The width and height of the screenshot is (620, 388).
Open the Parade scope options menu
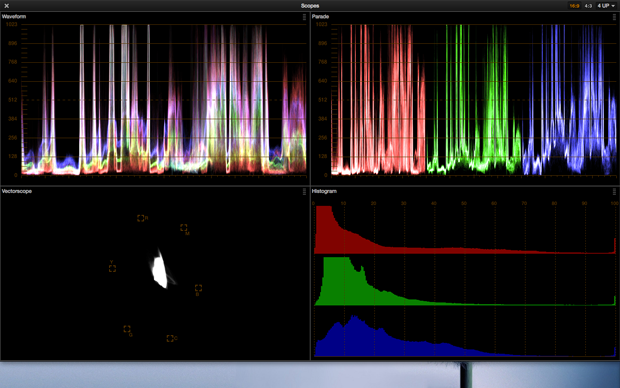[614, 17]
